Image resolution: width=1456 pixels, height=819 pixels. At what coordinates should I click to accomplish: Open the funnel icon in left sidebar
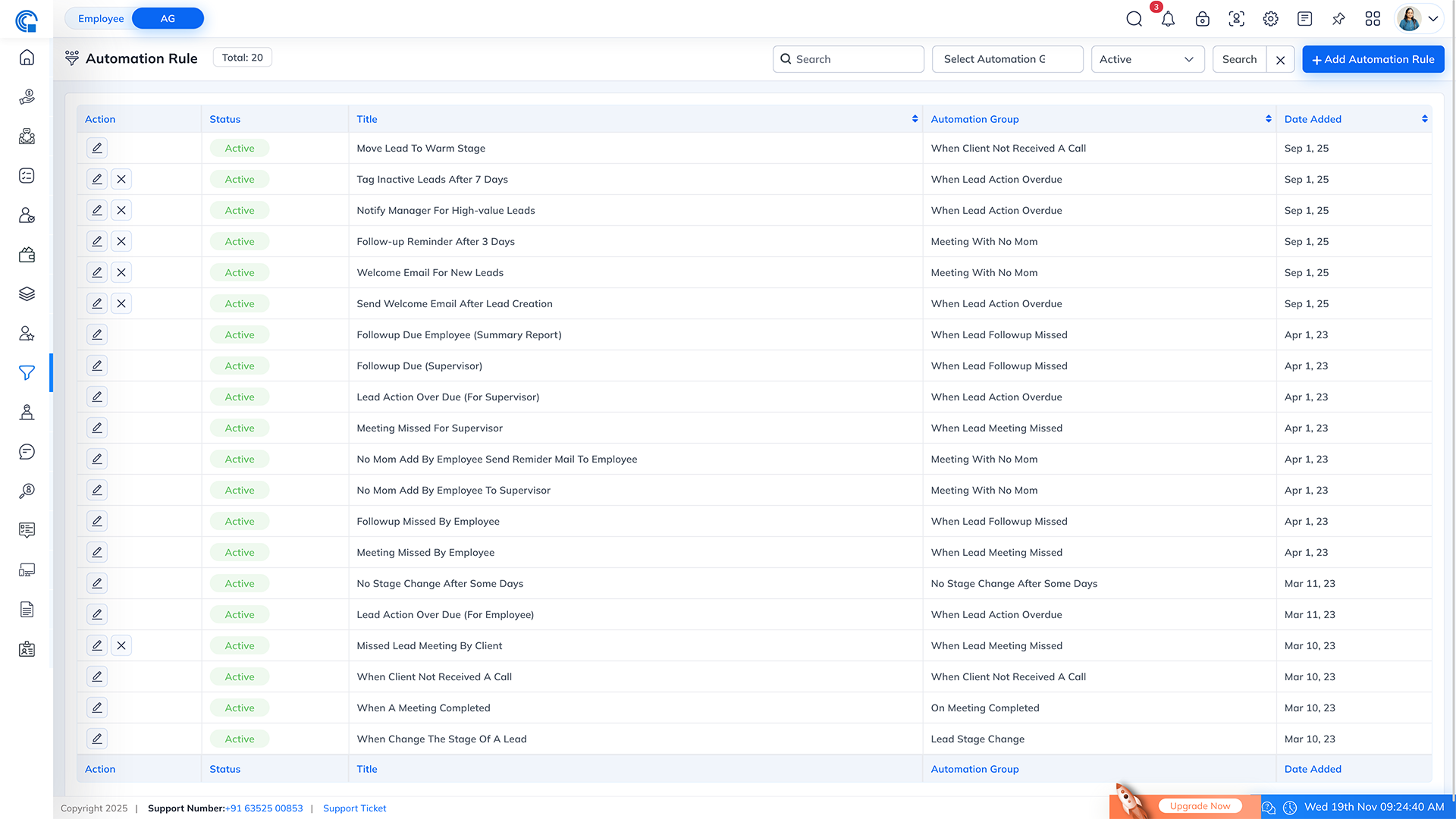click(27, 373)
